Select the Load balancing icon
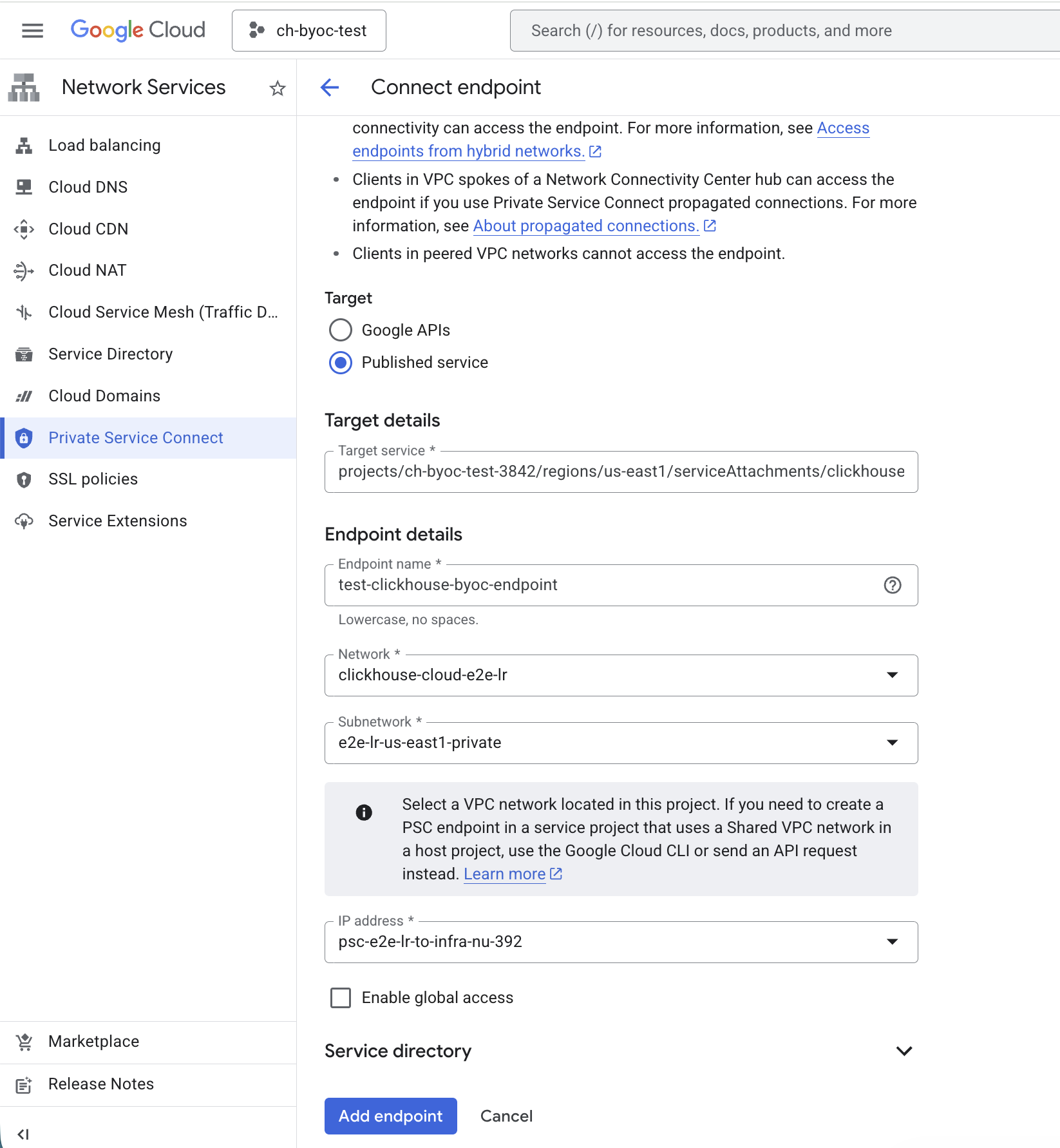The width and height of the screenshot is (1060, 1148). [24, 145]
